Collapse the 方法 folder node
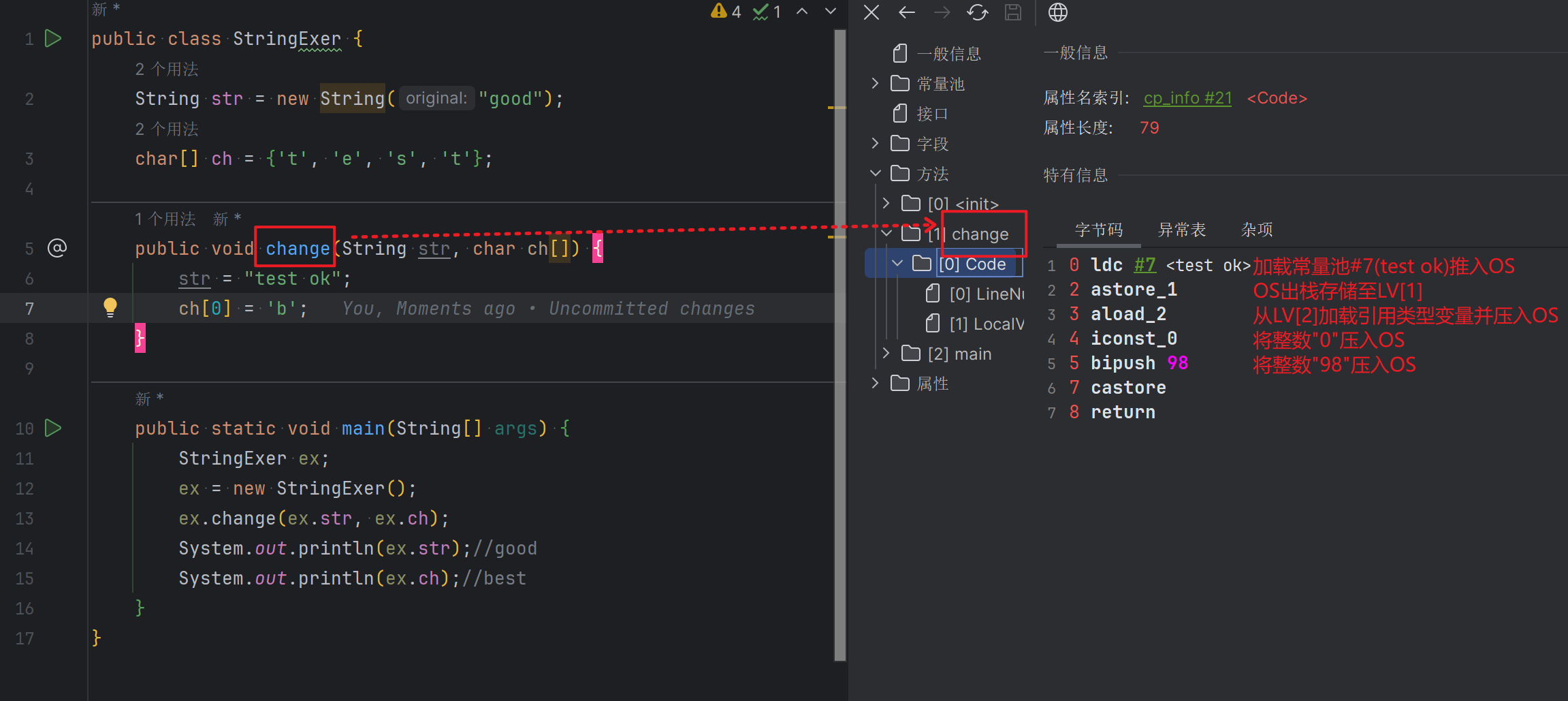The width and height of the screenshot is (1568, 701). [x=876, y=174]
